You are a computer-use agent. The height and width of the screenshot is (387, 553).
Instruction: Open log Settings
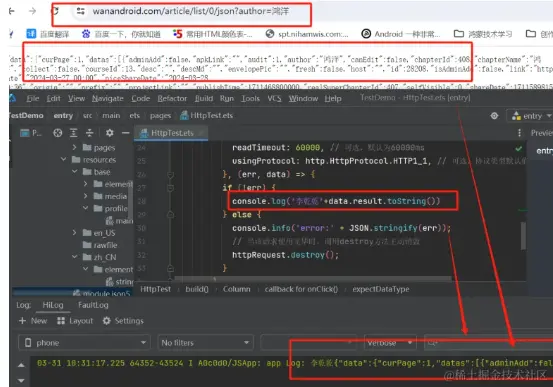click(x=123, y=321)
